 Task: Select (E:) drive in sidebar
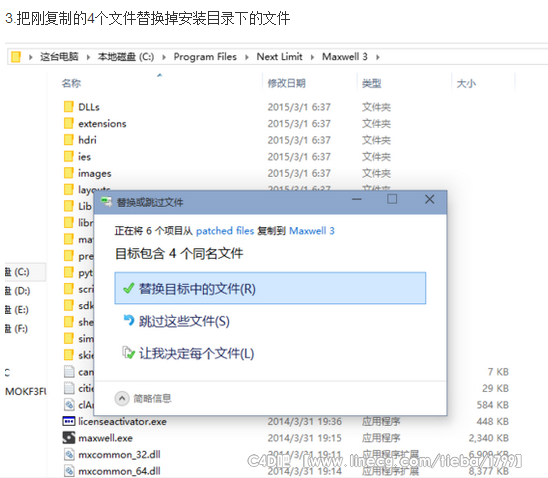17,310
